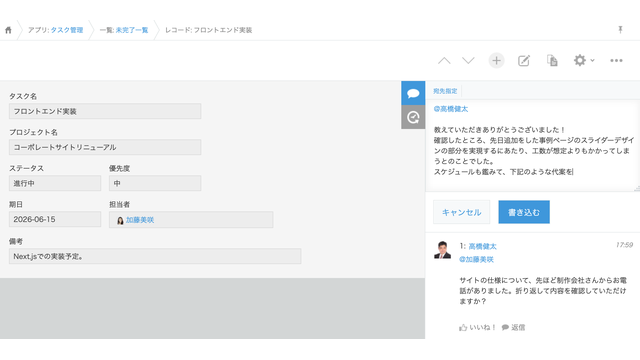
Task: Click the 加藤美咲 small avatar icon
Action: pyautogui.click(x=120, y=220)
